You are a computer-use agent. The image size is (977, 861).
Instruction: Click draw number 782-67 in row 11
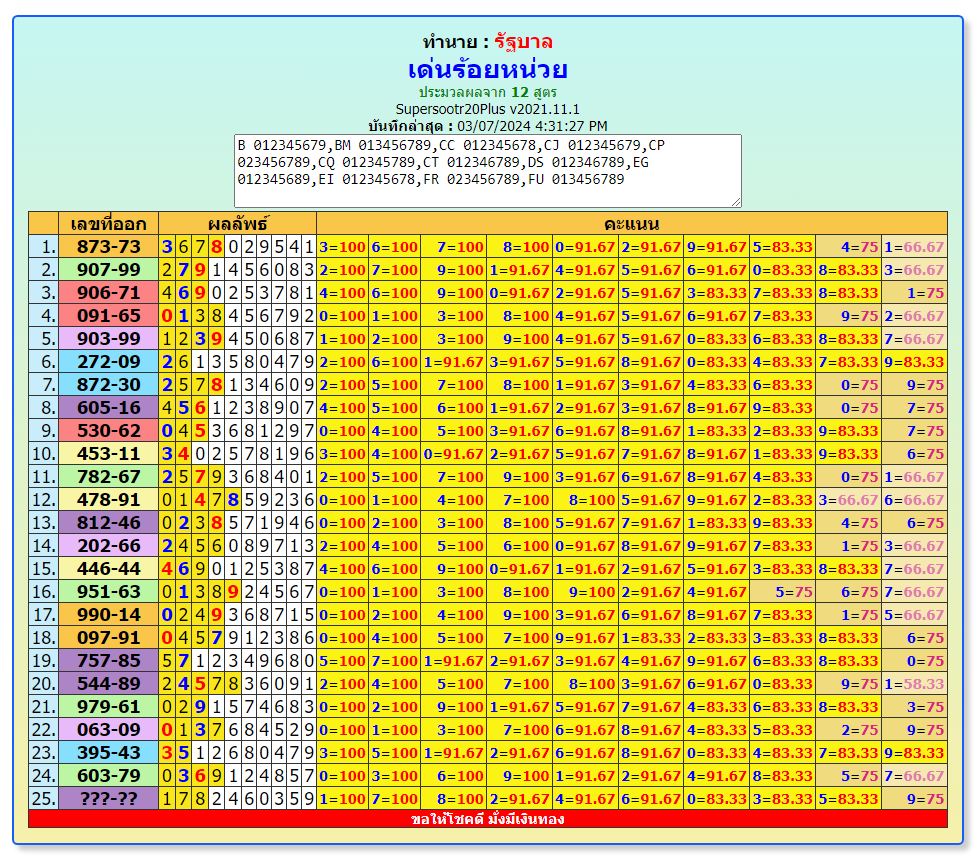(x=108, y=477)
